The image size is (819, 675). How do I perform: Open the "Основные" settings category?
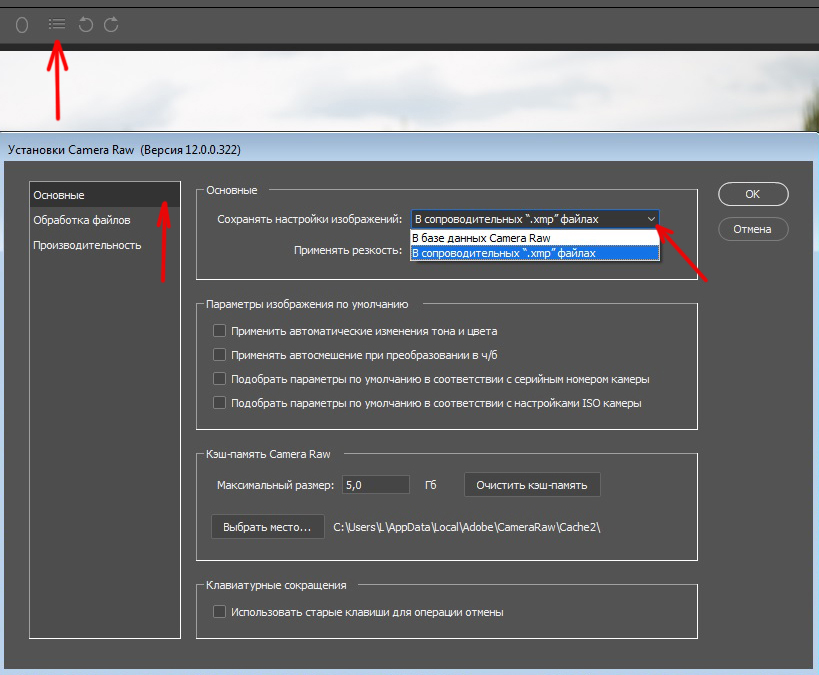click(59, 194)
